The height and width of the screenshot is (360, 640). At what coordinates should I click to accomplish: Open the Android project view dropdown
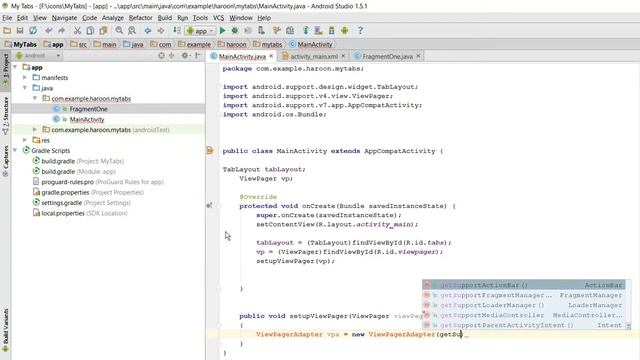pos(38,56)
